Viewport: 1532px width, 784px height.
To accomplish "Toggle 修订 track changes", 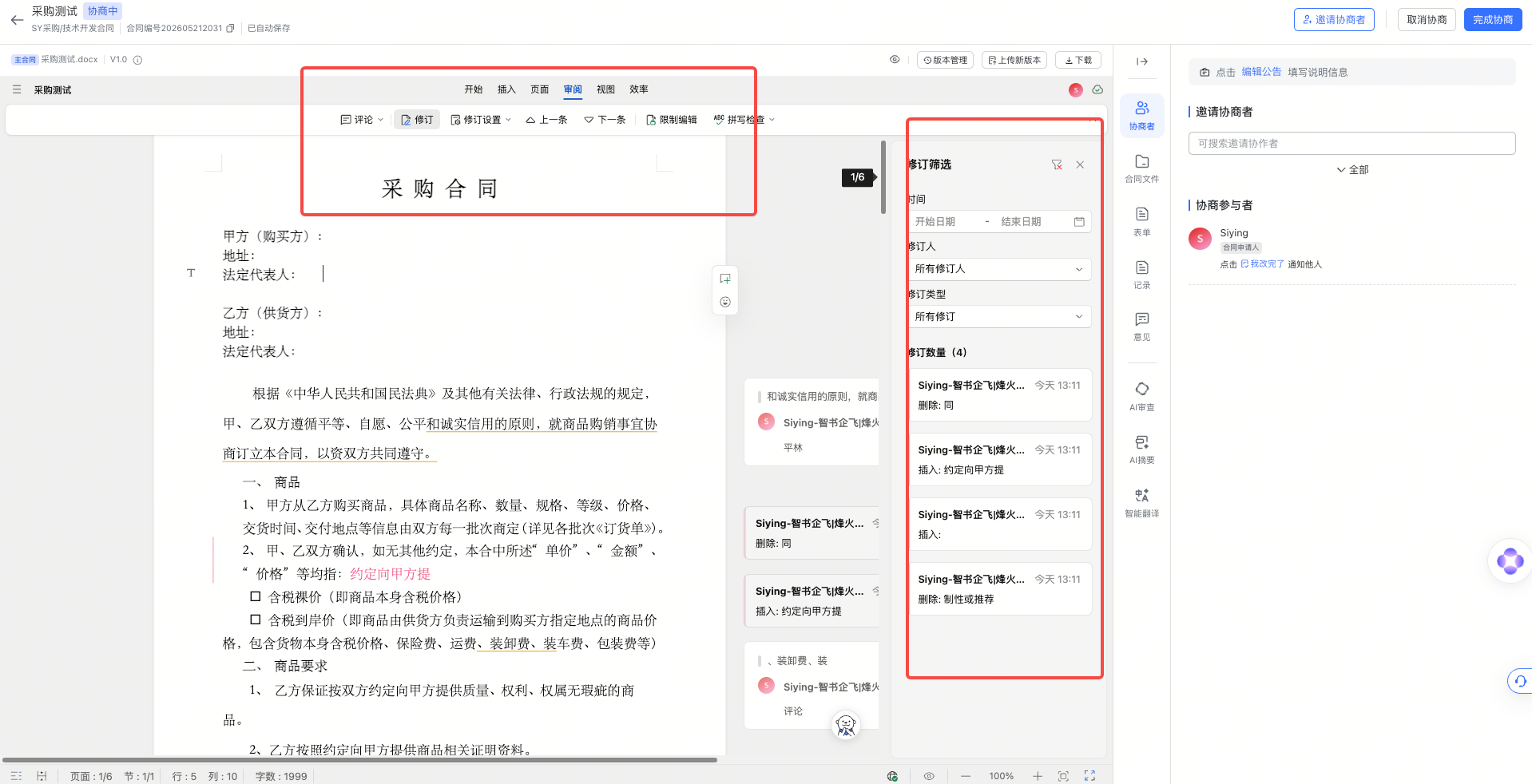I will click(x=417, y=120).
